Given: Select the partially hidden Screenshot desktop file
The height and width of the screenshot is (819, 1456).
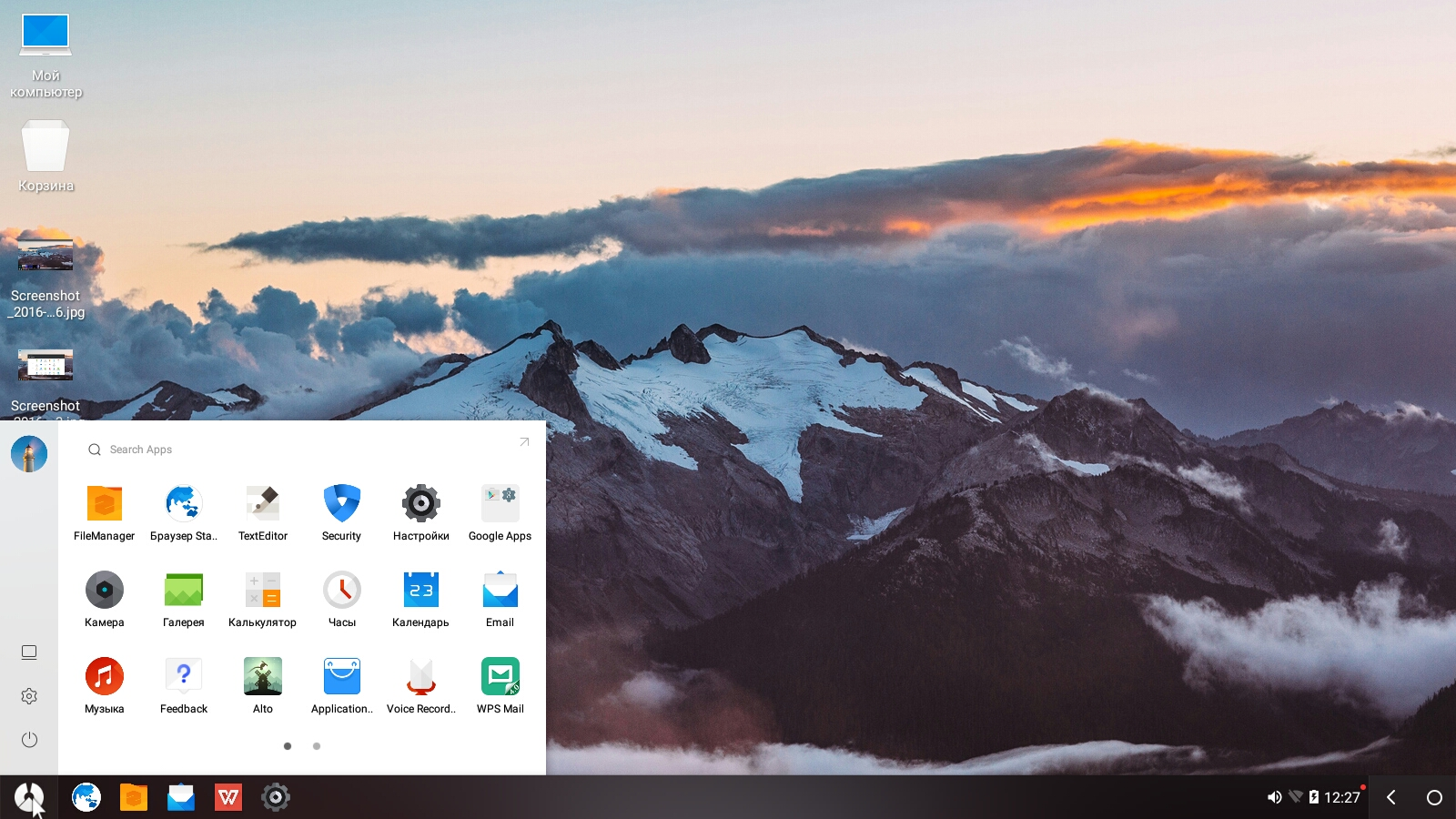Looking at the screenshot, I should pyautogui.click(x=45, y=384).
